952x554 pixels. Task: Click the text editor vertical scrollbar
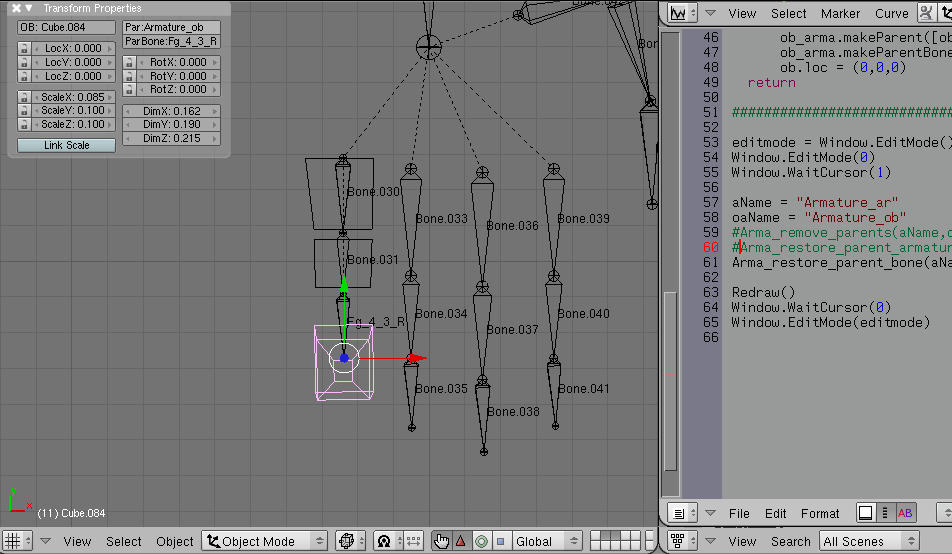click(670, 381)
